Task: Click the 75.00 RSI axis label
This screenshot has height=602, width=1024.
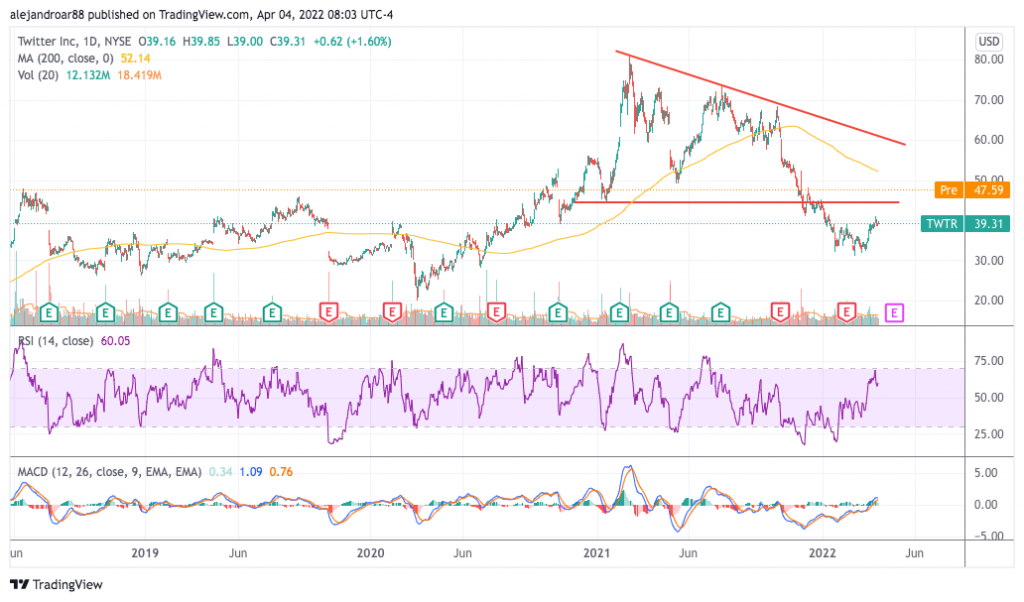Action: point(988,361)
